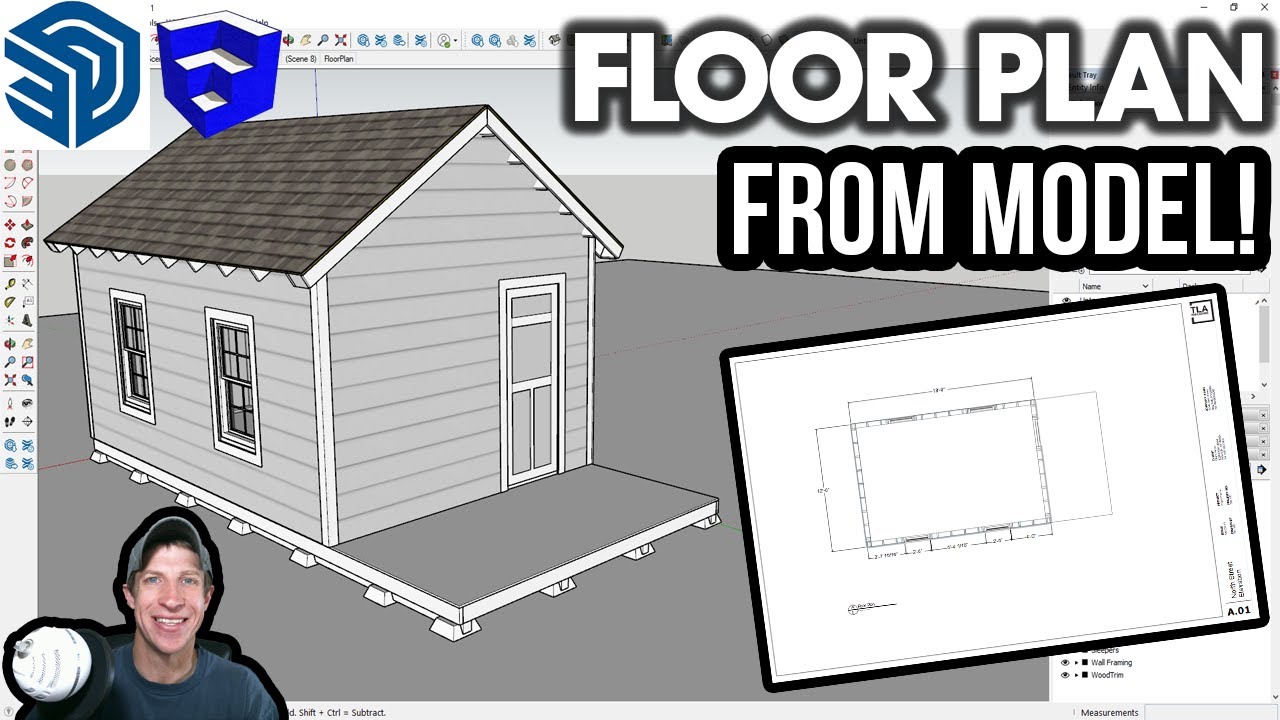
Task: Open the WoodTrim color swatch
Action: click(1085, 675)
